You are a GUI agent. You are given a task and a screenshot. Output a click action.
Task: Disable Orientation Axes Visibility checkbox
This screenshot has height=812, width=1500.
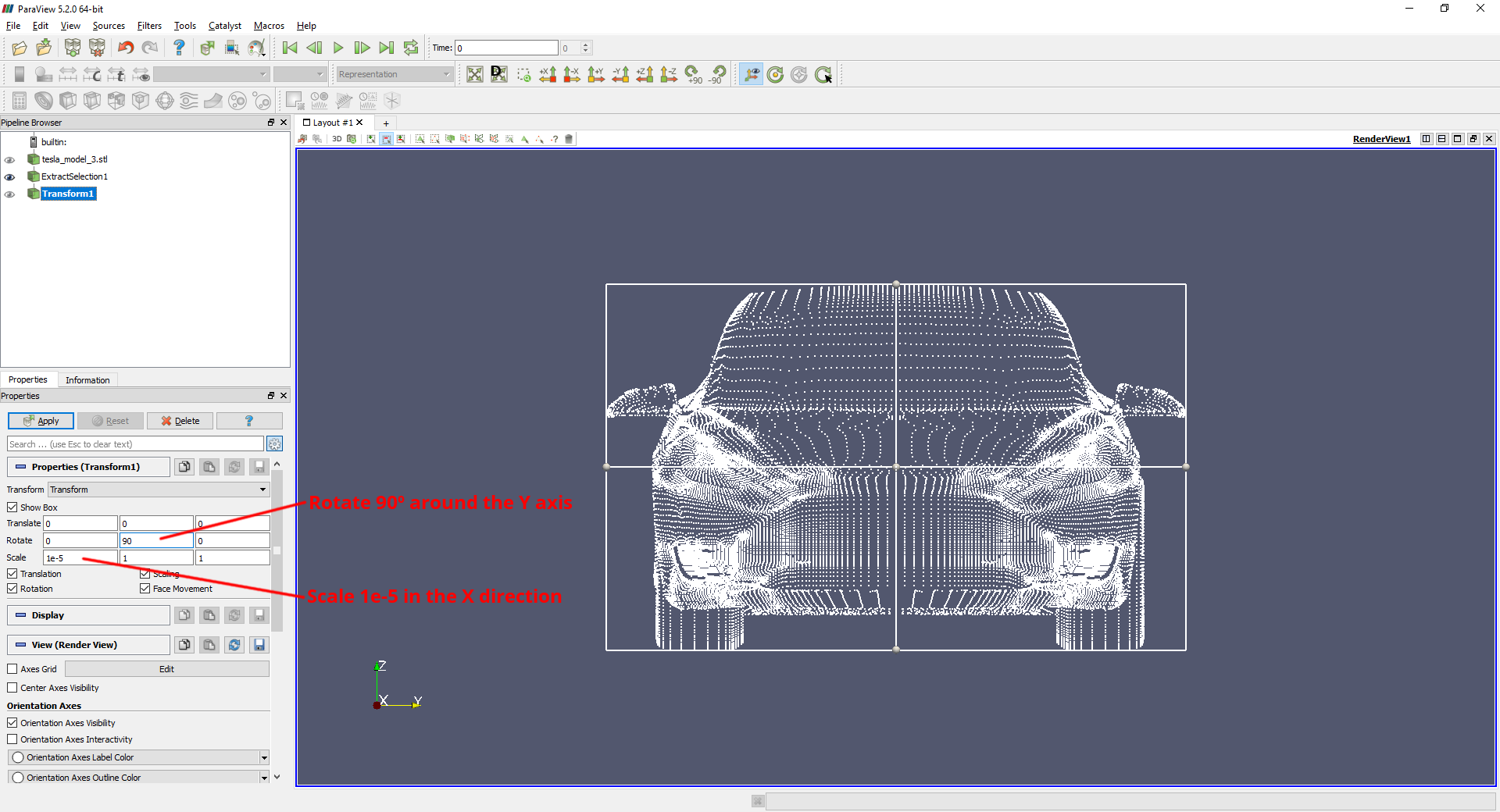pos(12,723)
